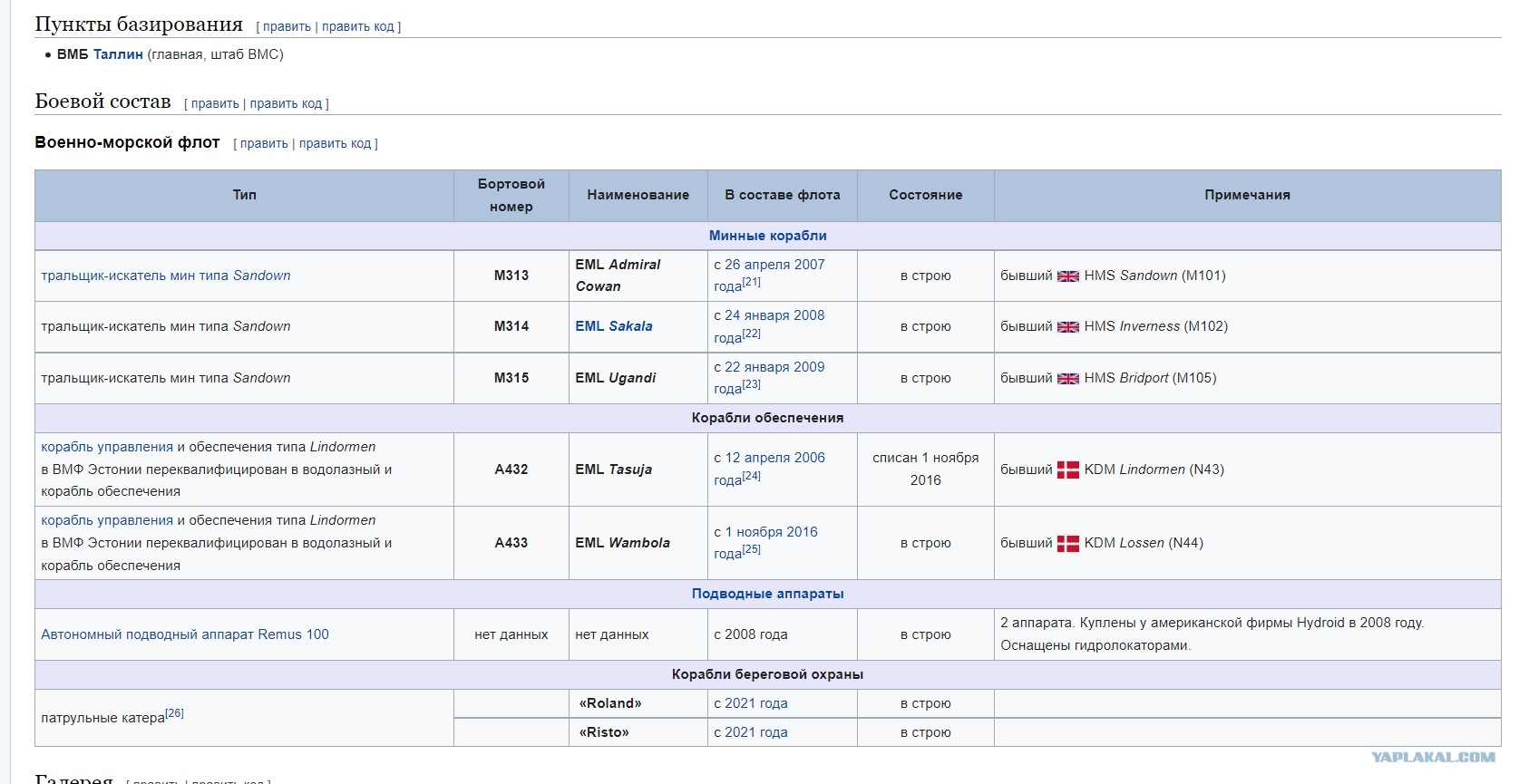Open корабль управления link in A433 row

click(107, 520)
